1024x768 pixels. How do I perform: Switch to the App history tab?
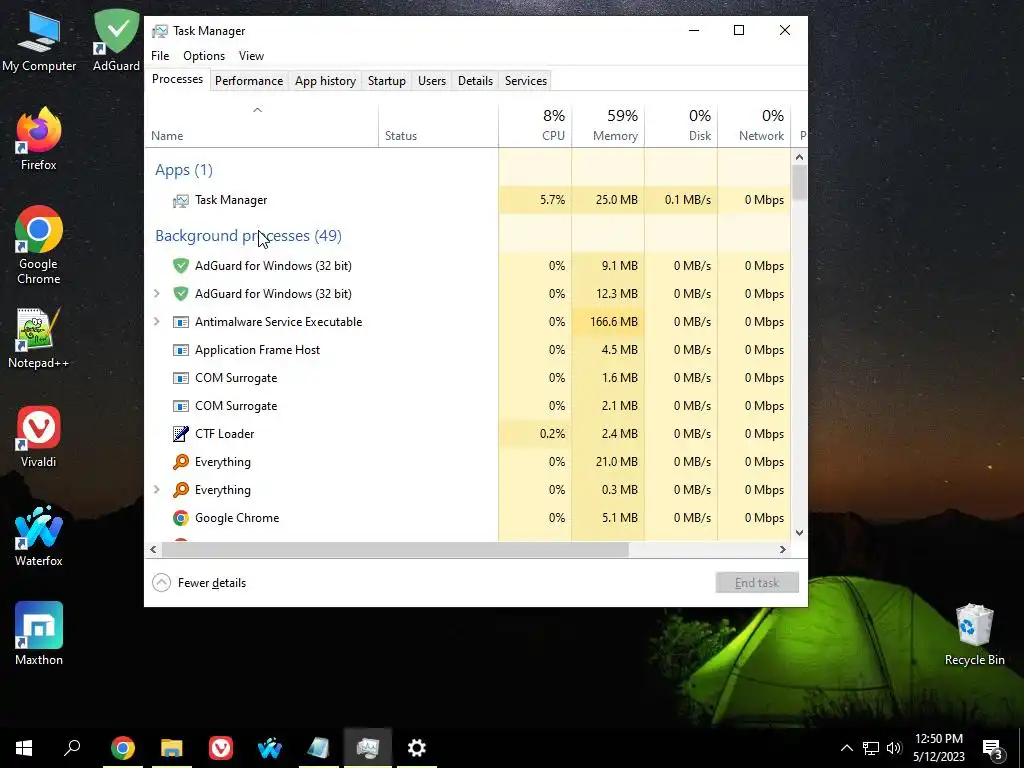coord(325,81)
